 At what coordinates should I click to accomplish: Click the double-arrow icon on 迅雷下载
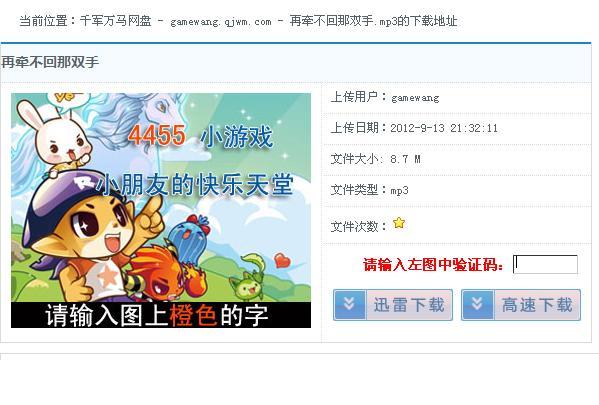[349, 305]
